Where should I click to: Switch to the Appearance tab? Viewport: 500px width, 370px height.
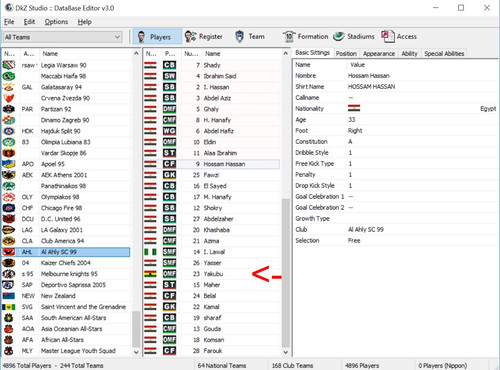379,54
